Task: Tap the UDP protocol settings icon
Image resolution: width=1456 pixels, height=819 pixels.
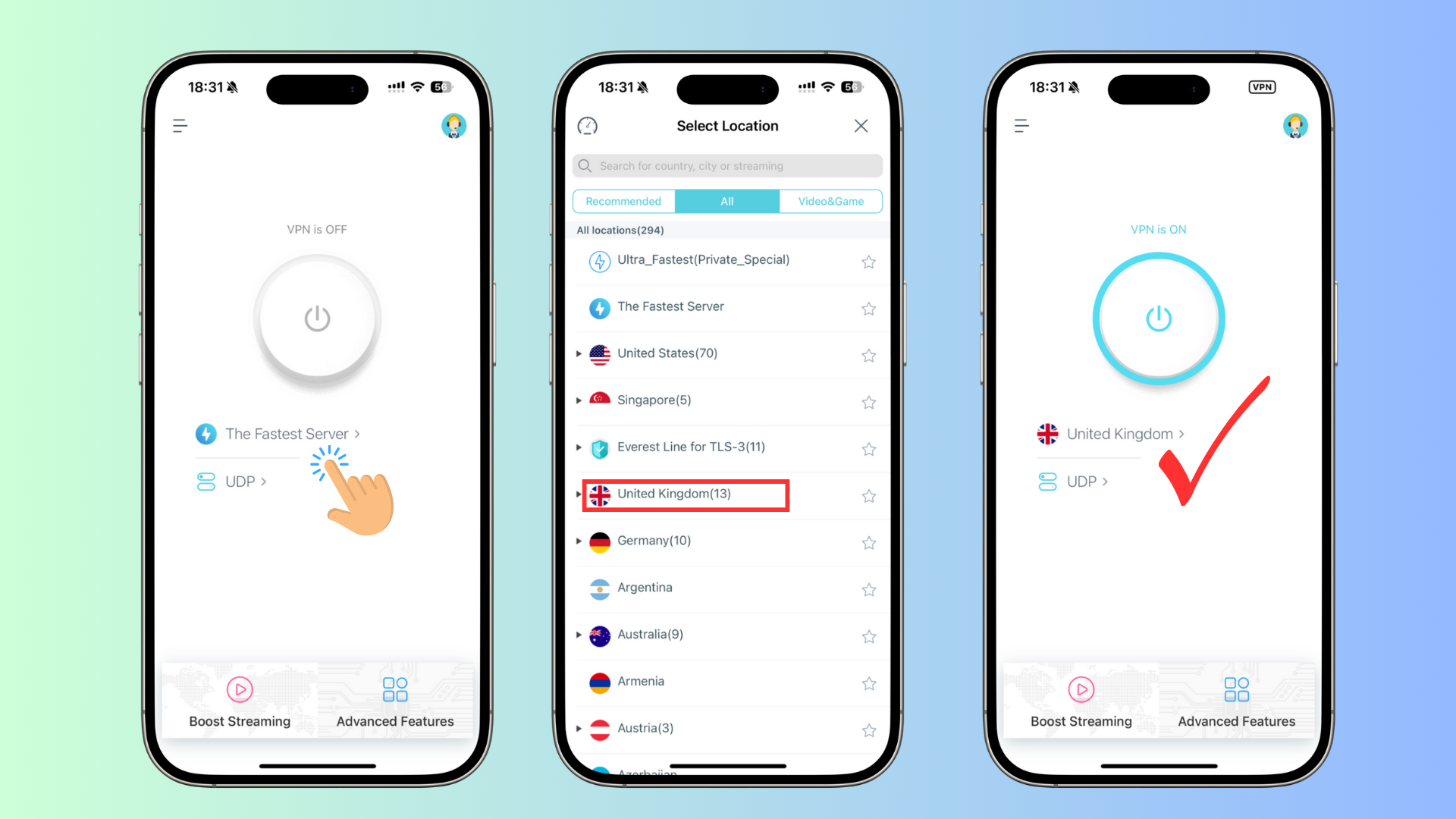Action: 206,481
